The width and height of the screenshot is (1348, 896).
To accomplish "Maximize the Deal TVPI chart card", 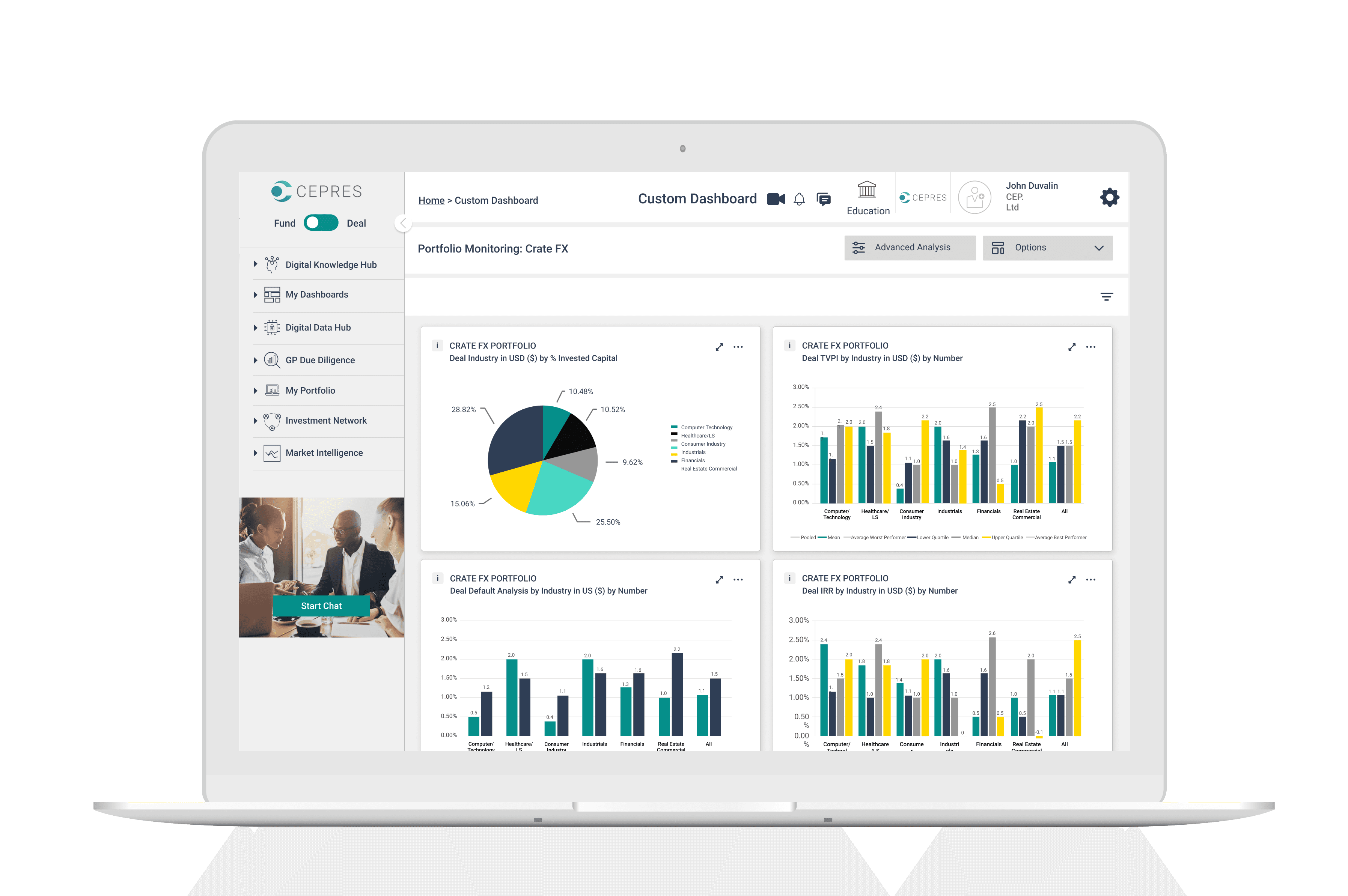I will point(1072,347).
